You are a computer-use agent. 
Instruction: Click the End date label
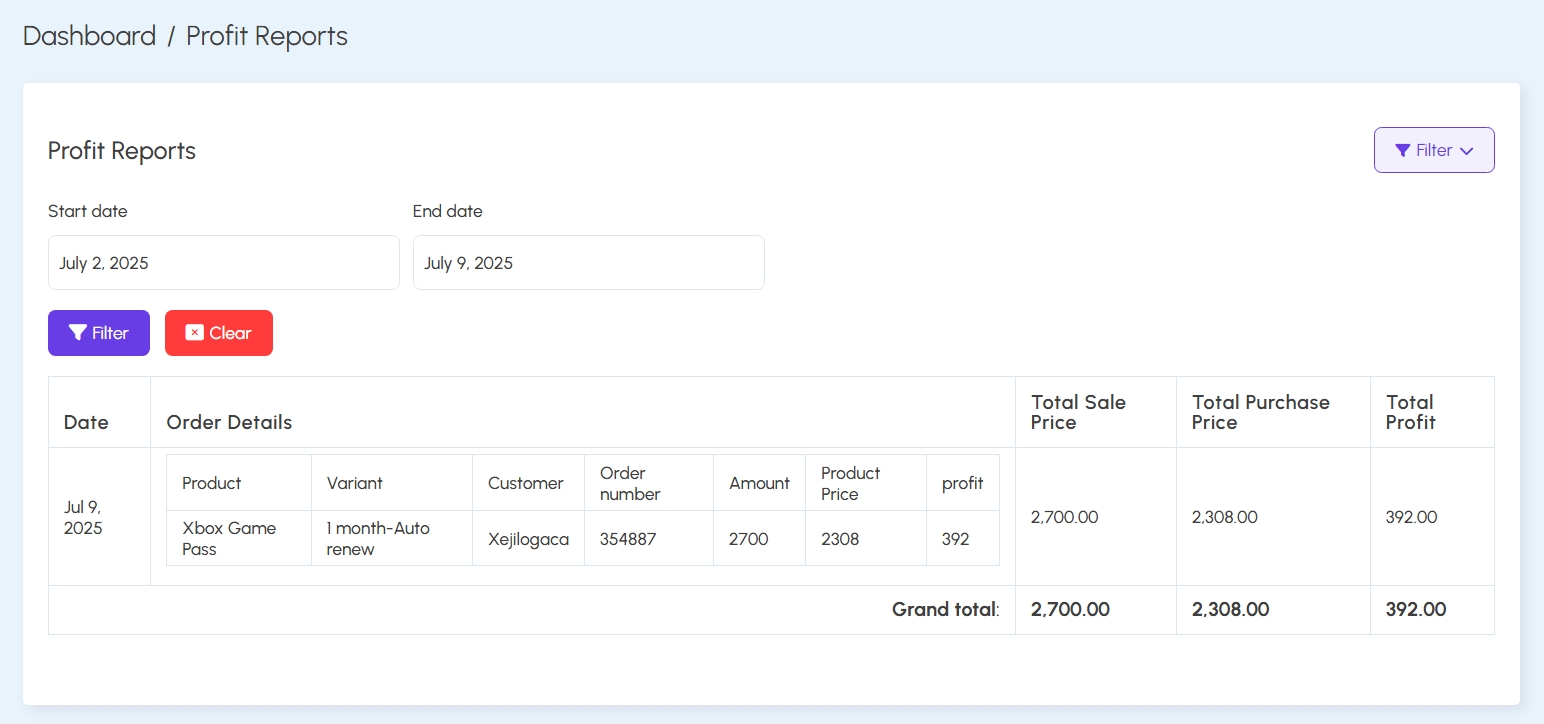point(448,211)
